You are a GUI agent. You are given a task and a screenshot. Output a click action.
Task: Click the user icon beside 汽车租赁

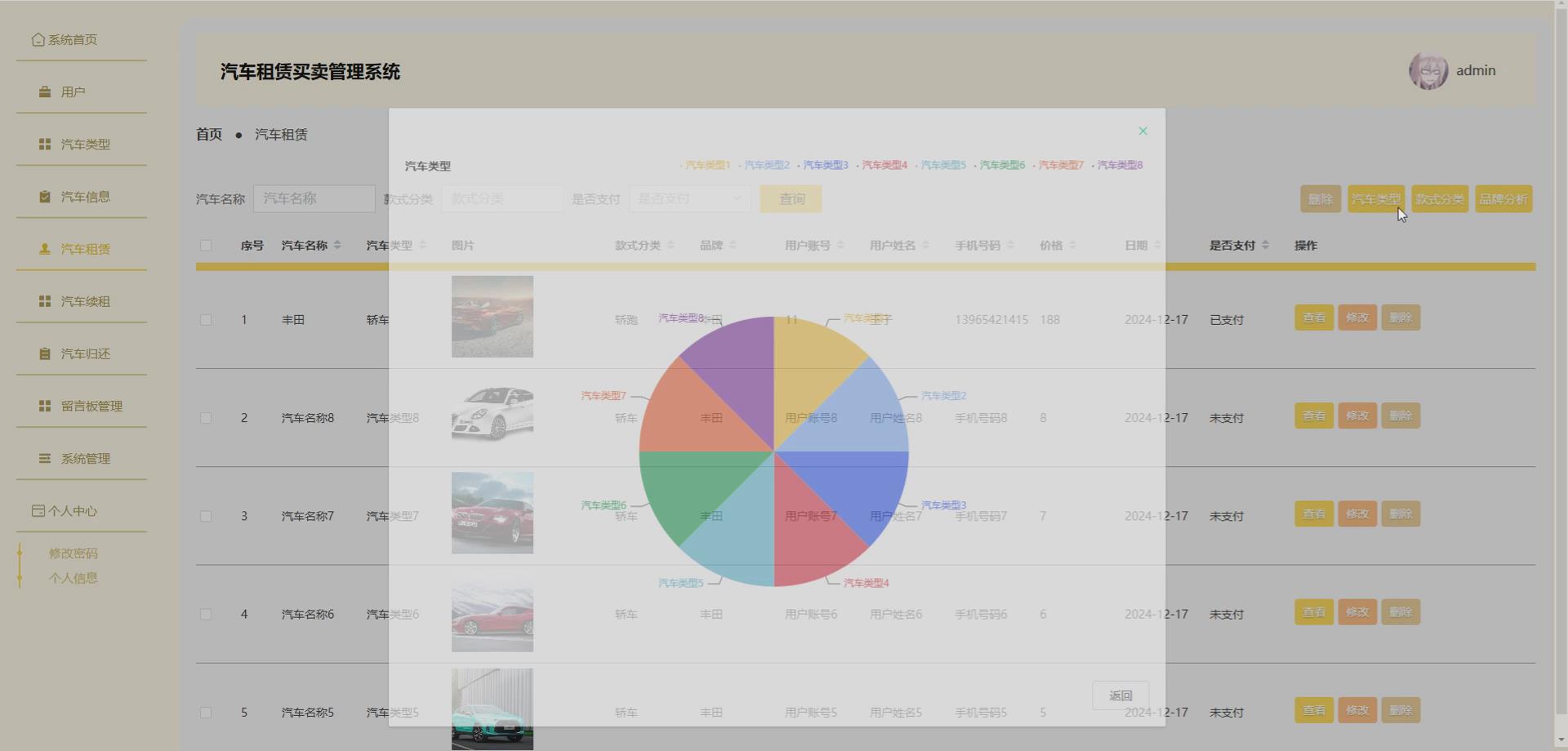(x=45, y=249)
